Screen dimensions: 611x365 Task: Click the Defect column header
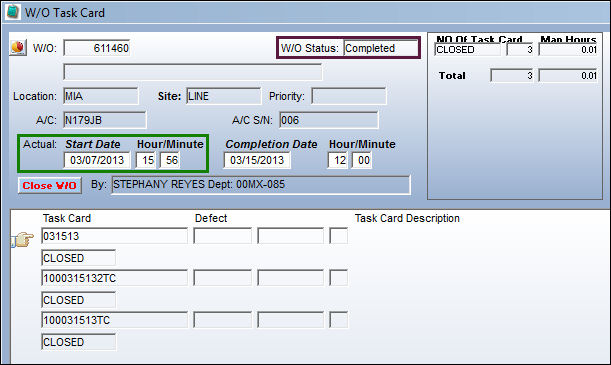click(x=211, y=218)
